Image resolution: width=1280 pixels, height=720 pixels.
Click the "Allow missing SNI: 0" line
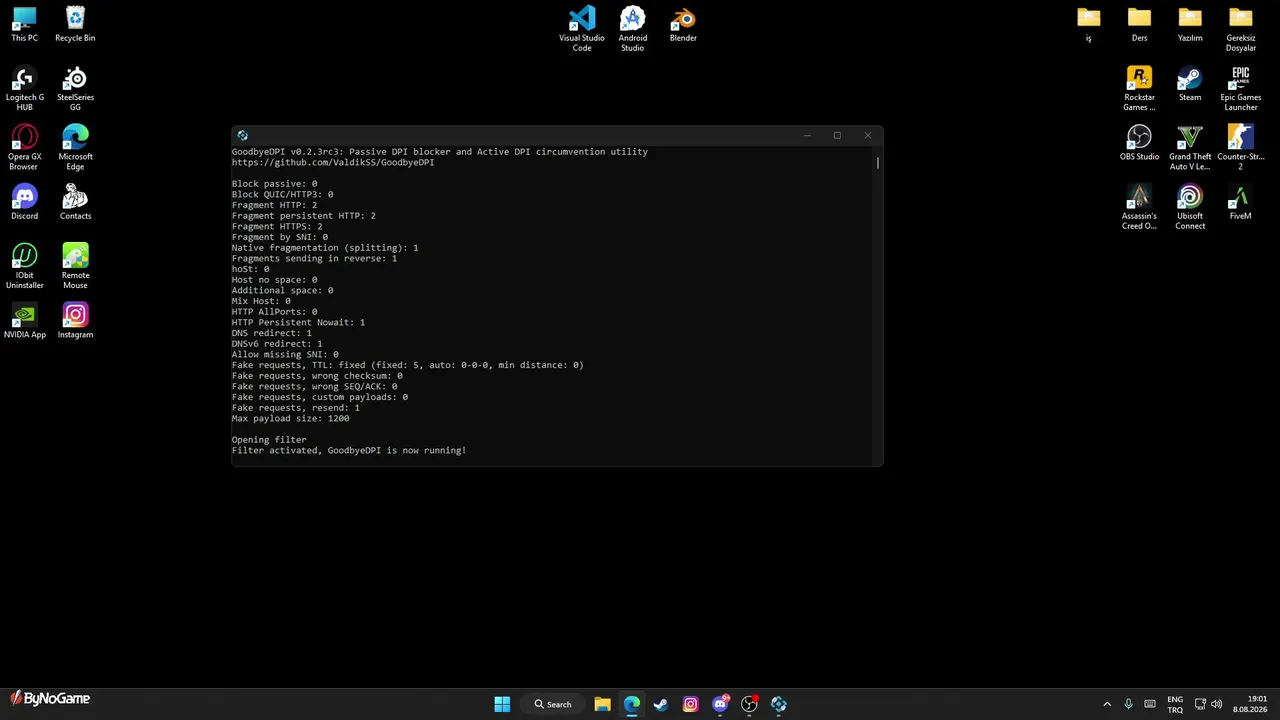coord(285,354)
